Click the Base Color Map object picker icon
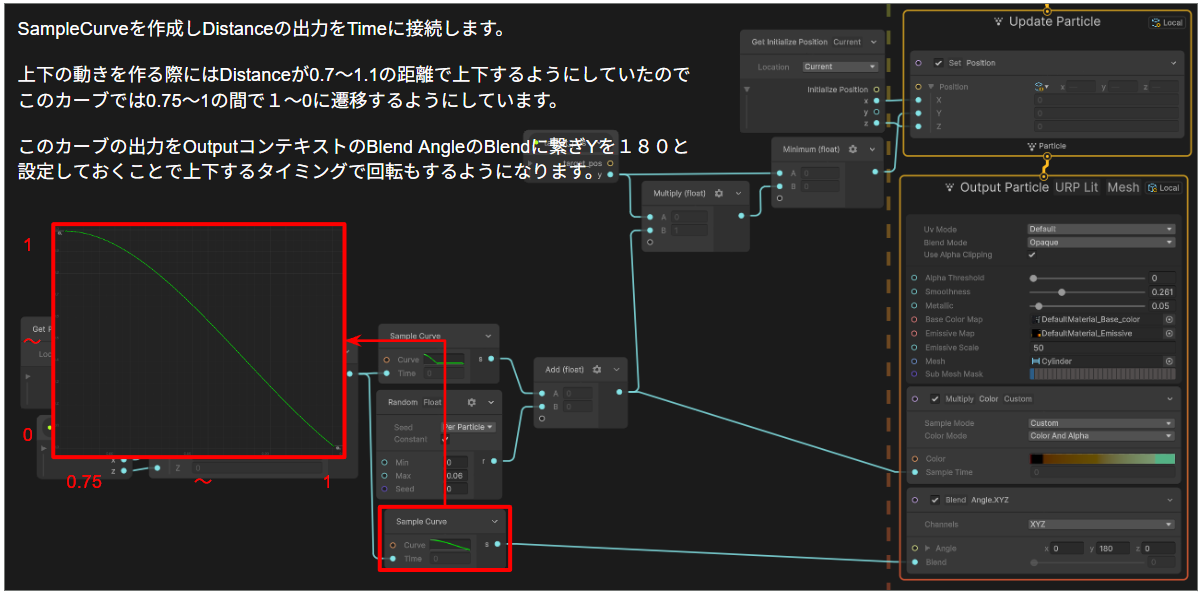 pyautogui.click(x=1168, y=319)
